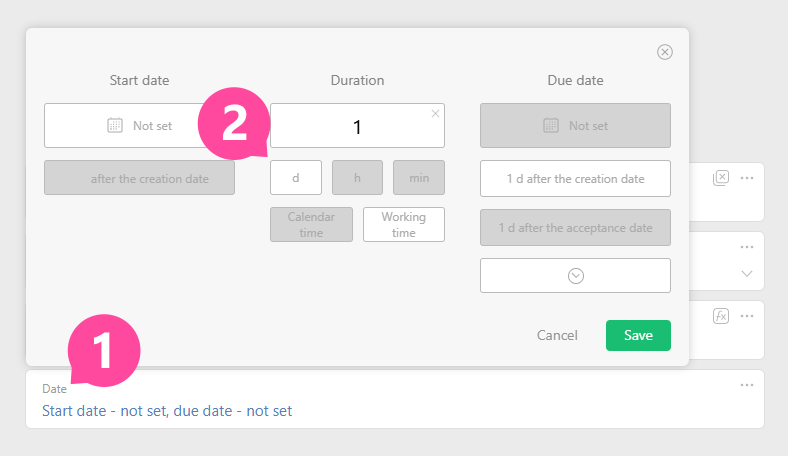Expand more due date options with chevron
The width and height of the screenshot is (788, 456).
575,276
